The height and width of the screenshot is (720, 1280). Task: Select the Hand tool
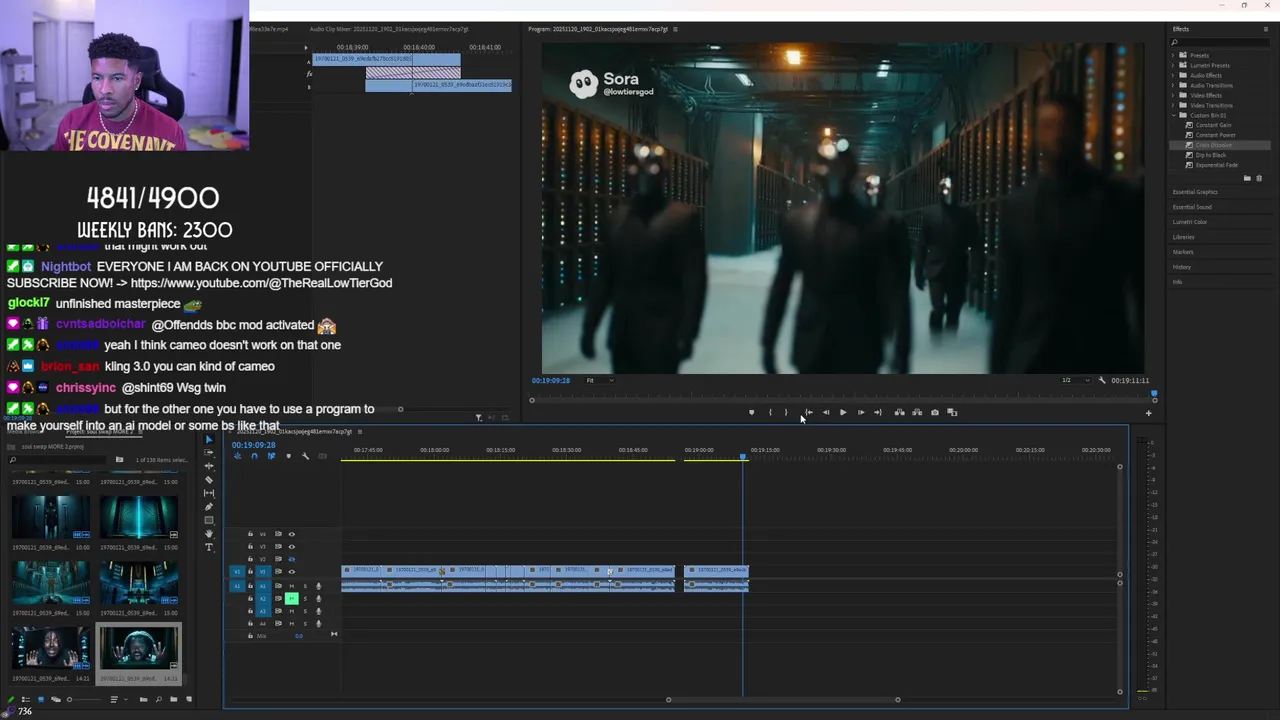[209, 534]
